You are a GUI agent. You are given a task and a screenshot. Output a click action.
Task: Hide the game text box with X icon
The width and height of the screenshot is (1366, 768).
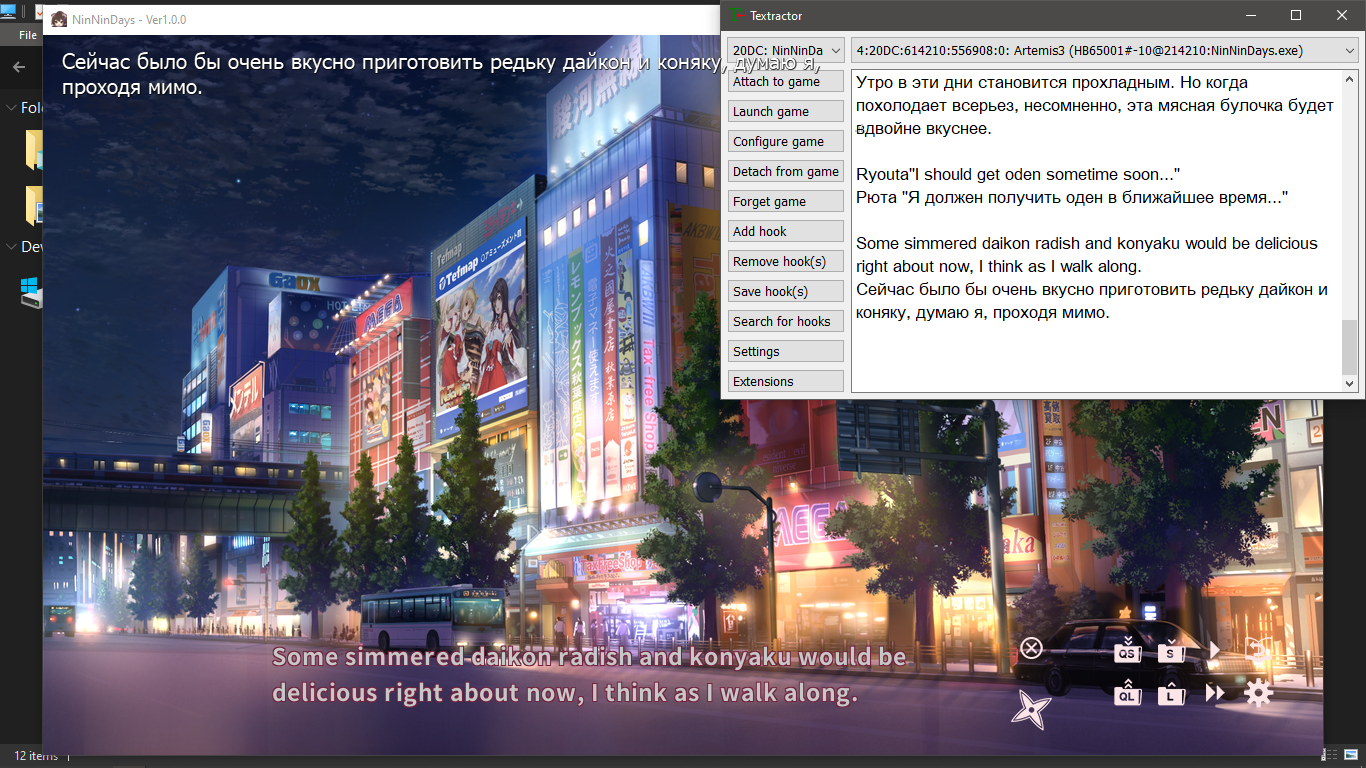(x=1031, y=648)
